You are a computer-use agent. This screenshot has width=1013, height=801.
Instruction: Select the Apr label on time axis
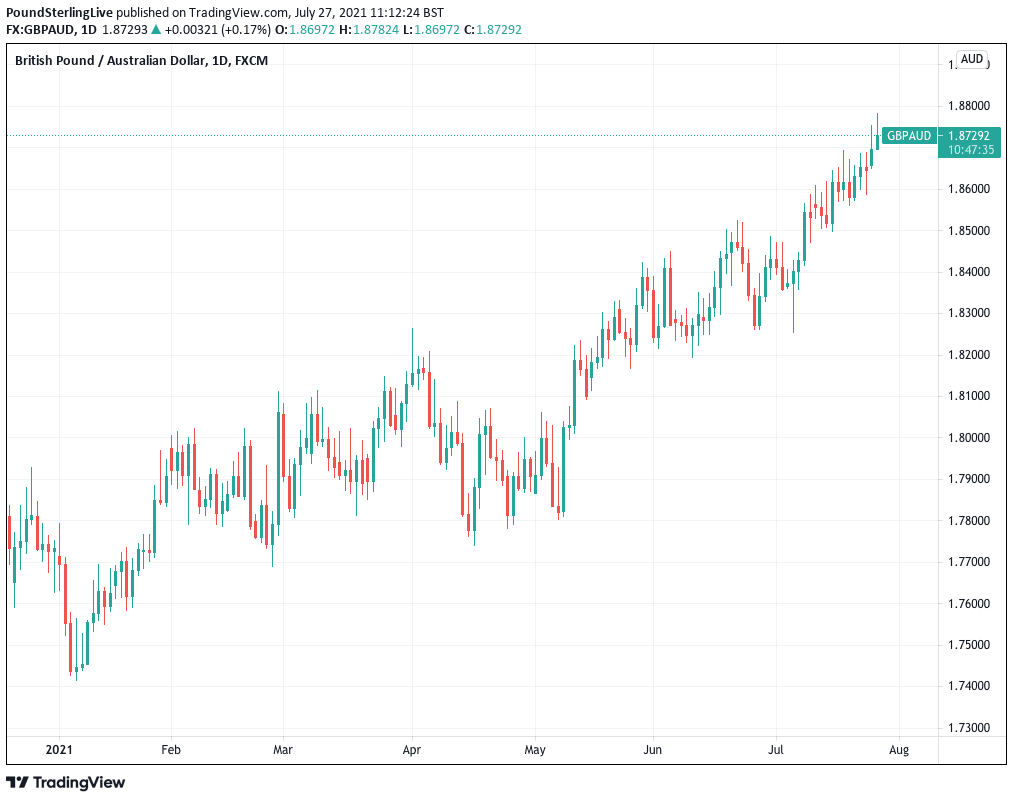[411, 748]
